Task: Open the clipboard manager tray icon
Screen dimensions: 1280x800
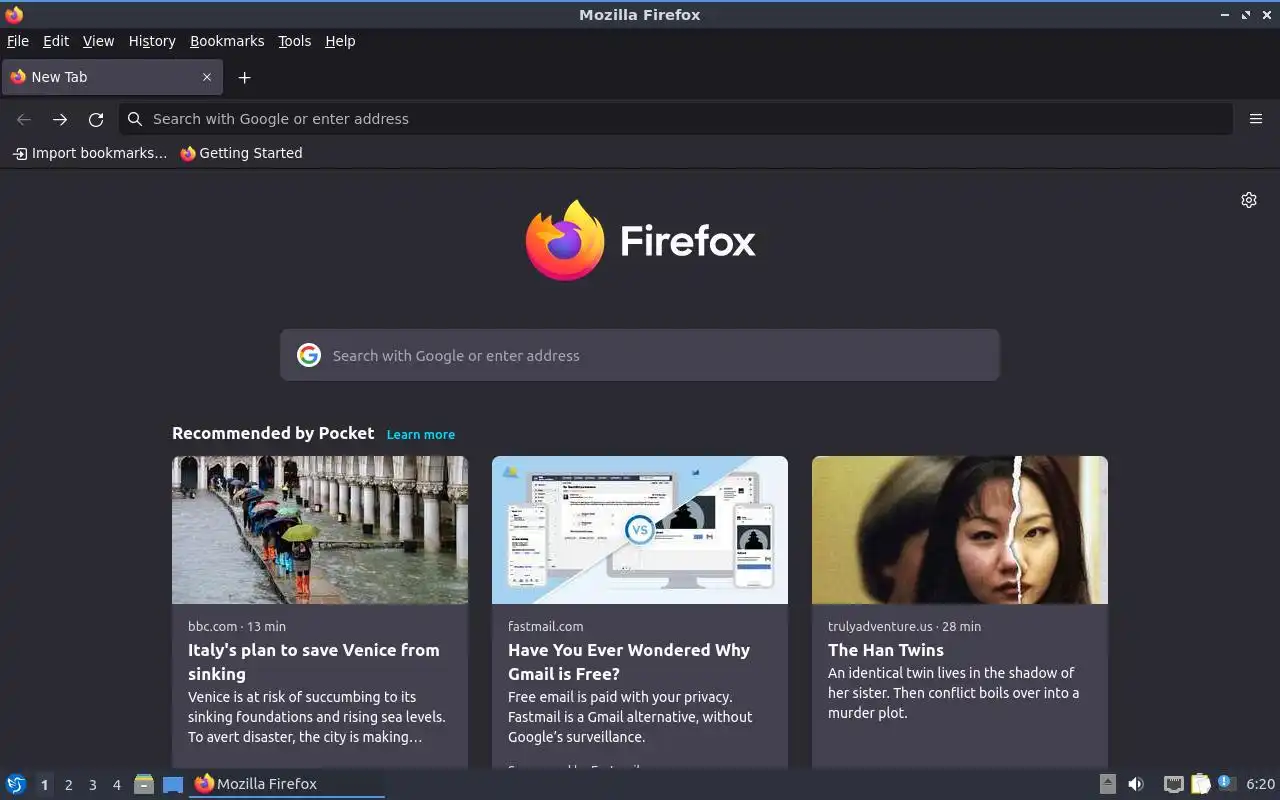Action: (1200, 784)
